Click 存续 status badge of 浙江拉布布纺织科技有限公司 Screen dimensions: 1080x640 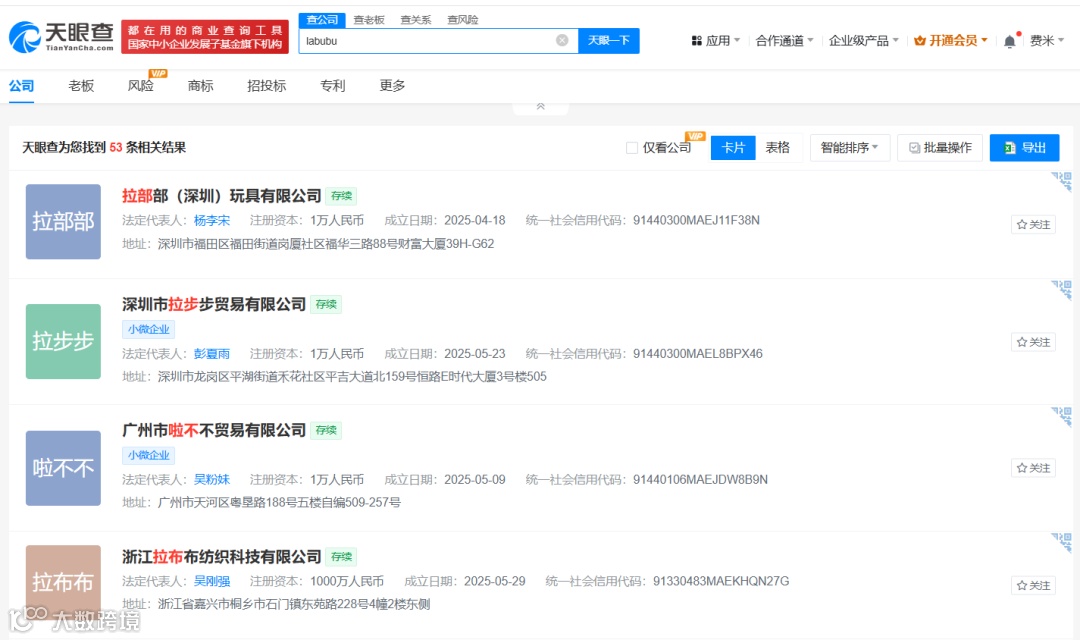pyautogui.click(x=342, y=557)
